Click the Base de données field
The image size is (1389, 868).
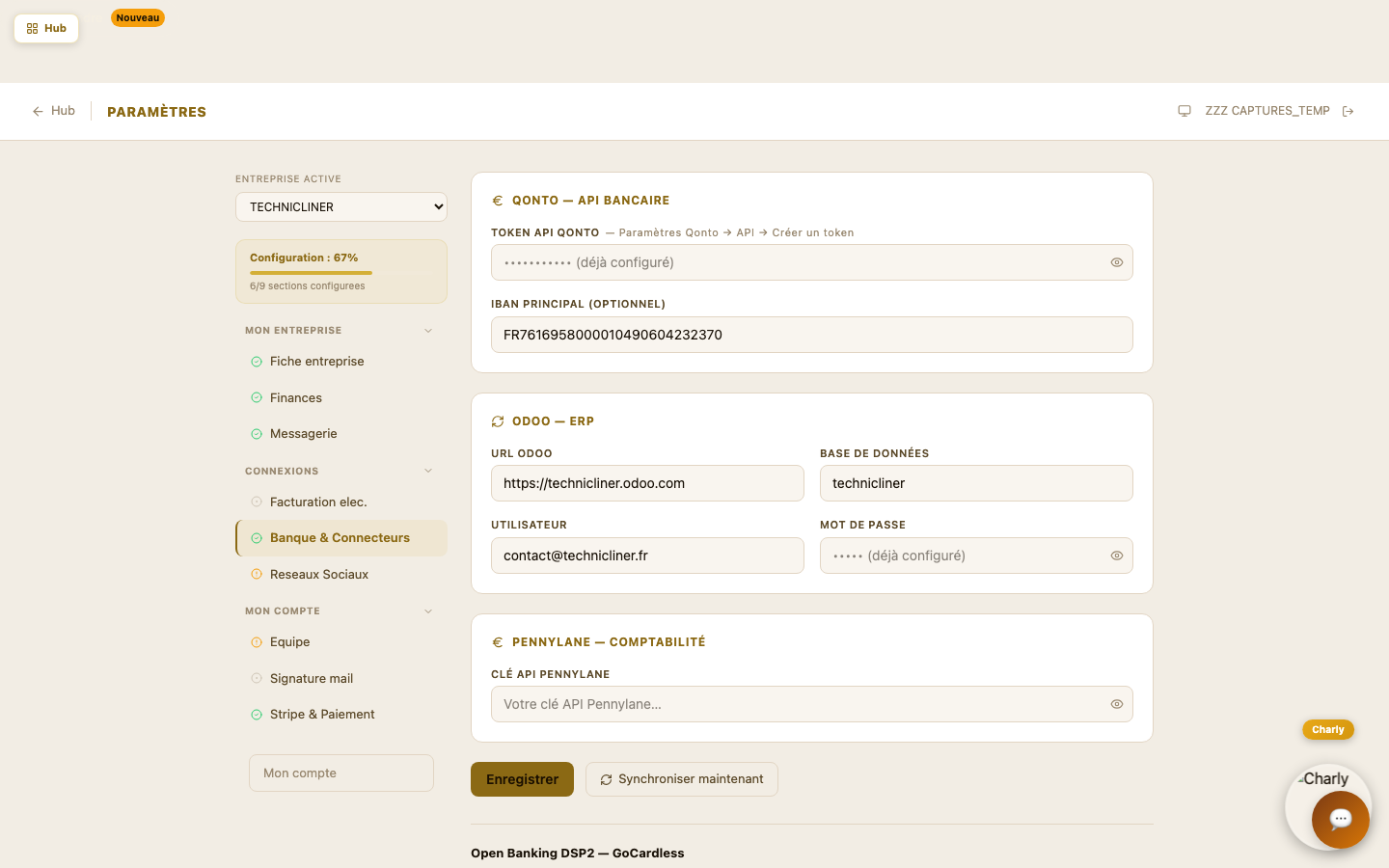point(976,483)
